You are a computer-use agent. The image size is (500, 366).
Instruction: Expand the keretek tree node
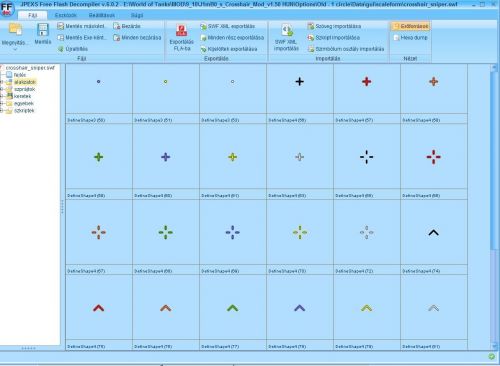2,96
